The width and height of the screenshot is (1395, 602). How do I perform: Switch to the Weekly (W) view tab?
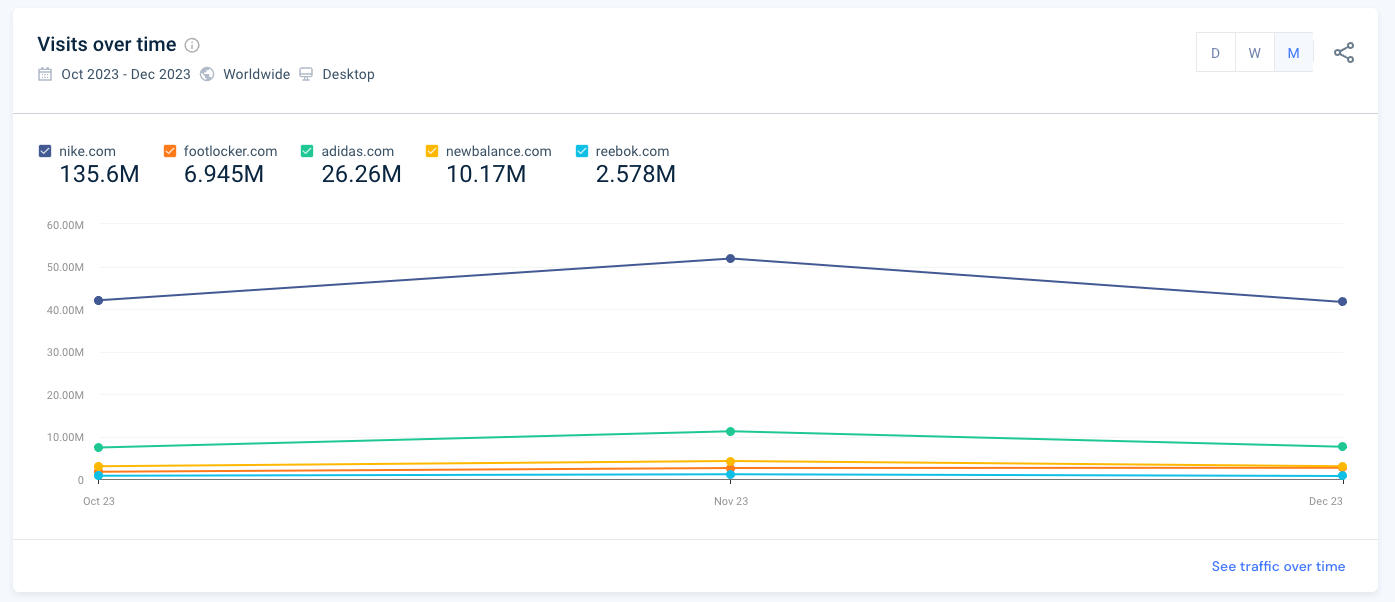[1254, 52]
